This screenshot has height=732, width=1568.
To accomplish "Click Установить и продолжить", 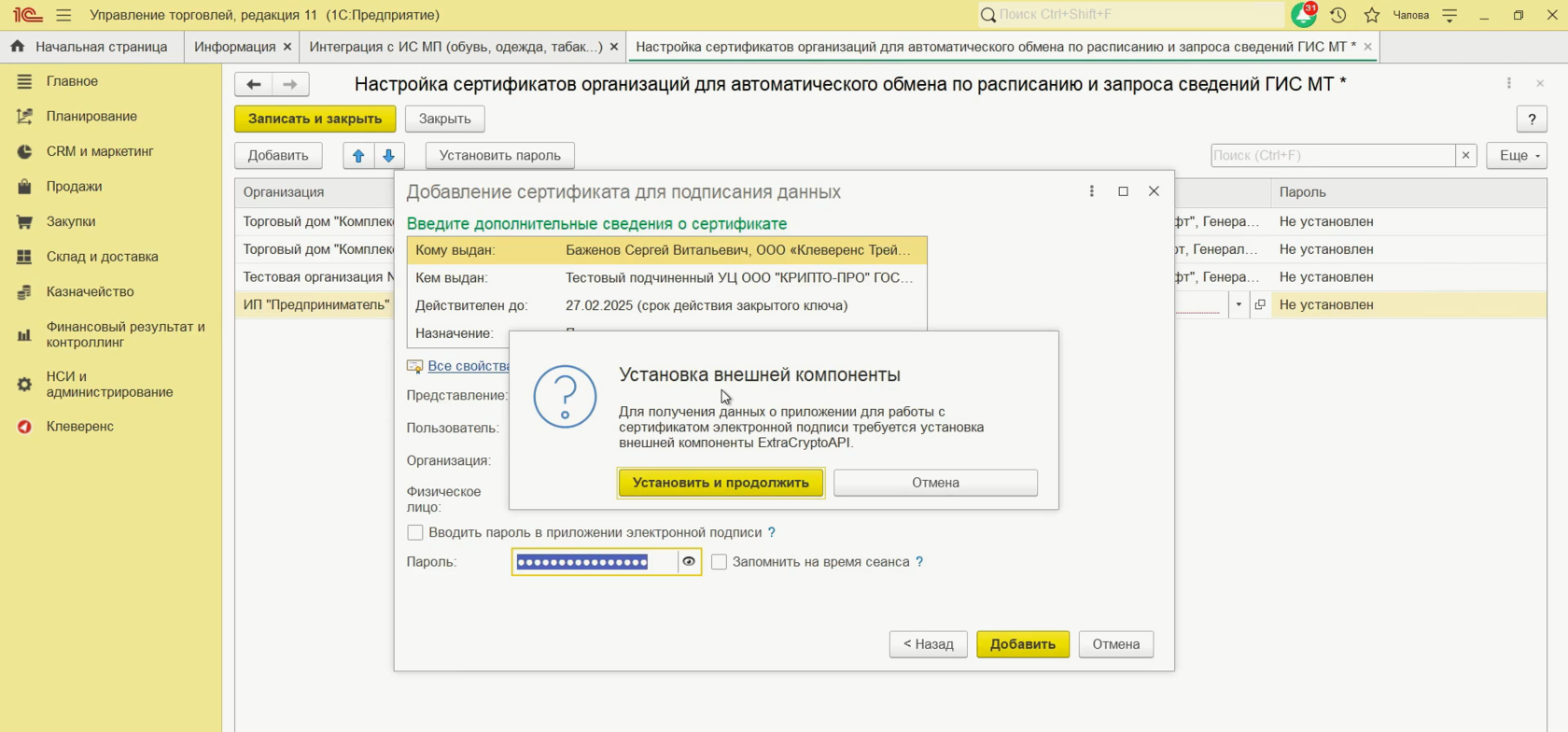I will (x=721, y=483).
